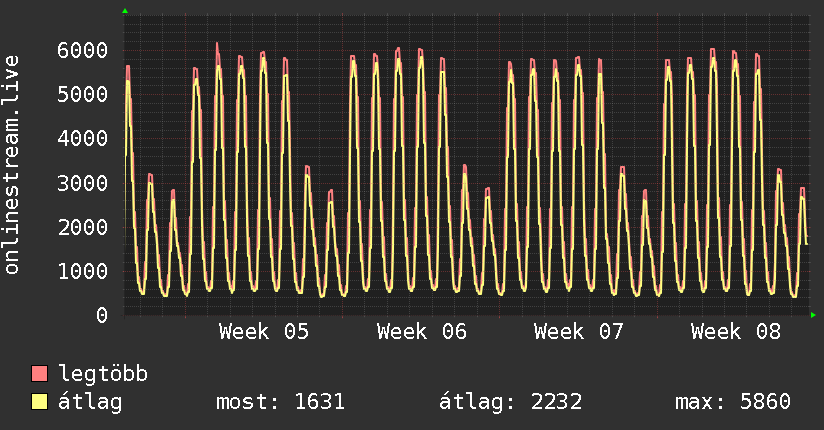This screenshot has width=824, height=430.
Task: Click the green arrow ending the x-axis
Action: tap(814, 315)
